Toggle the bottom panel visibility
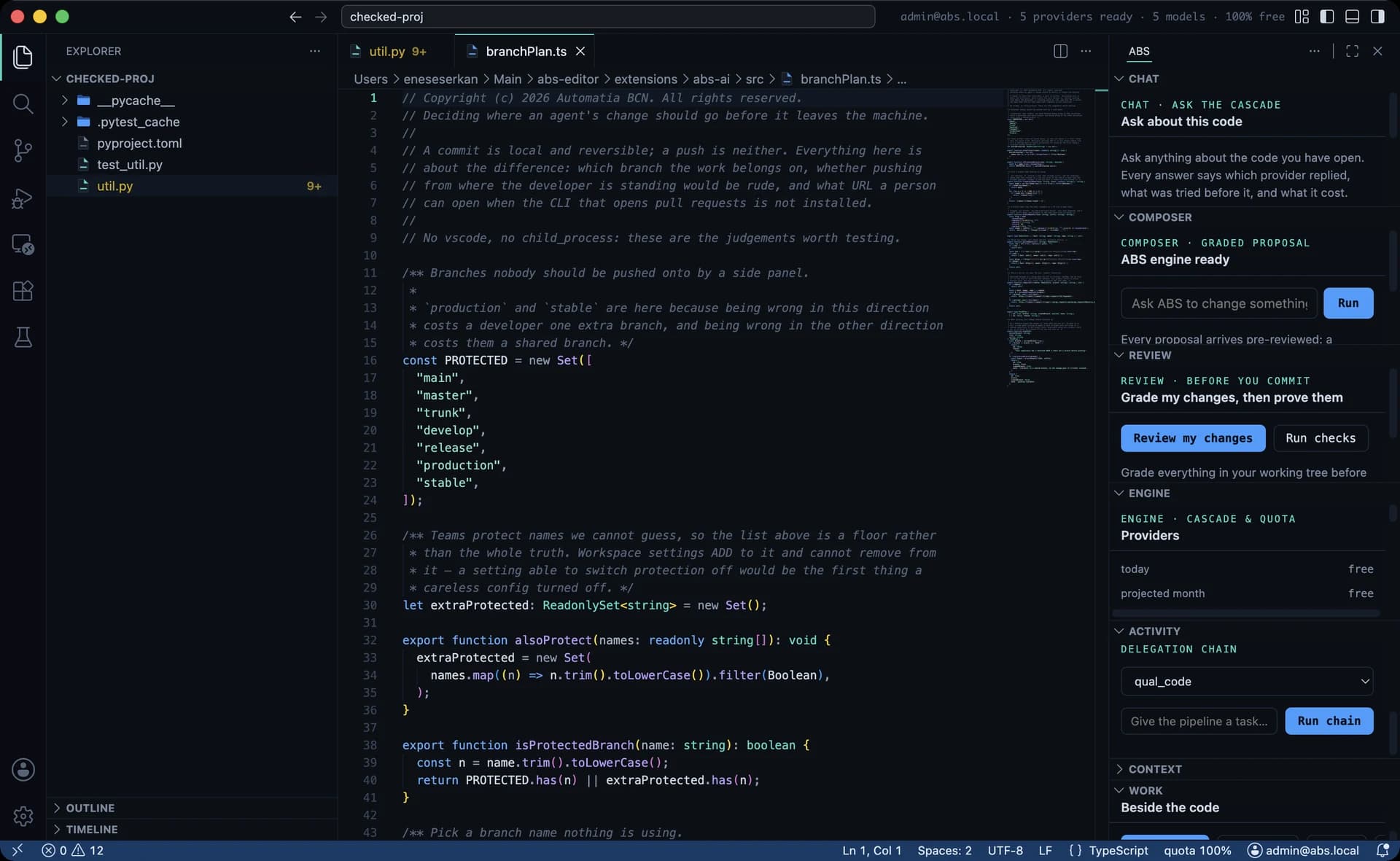The image size is (1400, 861). tap(1352, 17)
